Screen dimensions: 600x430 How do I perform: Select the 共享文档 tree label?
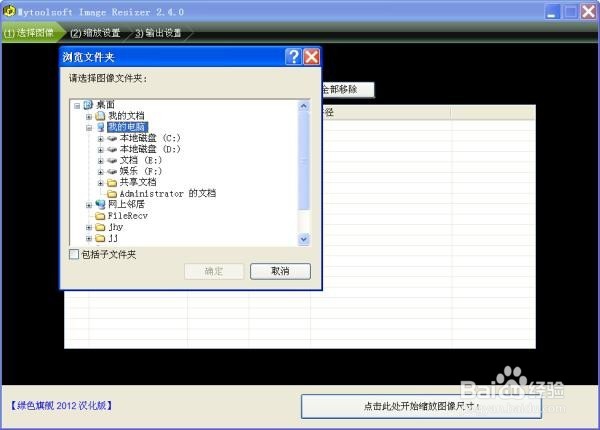tap(138, 182)
